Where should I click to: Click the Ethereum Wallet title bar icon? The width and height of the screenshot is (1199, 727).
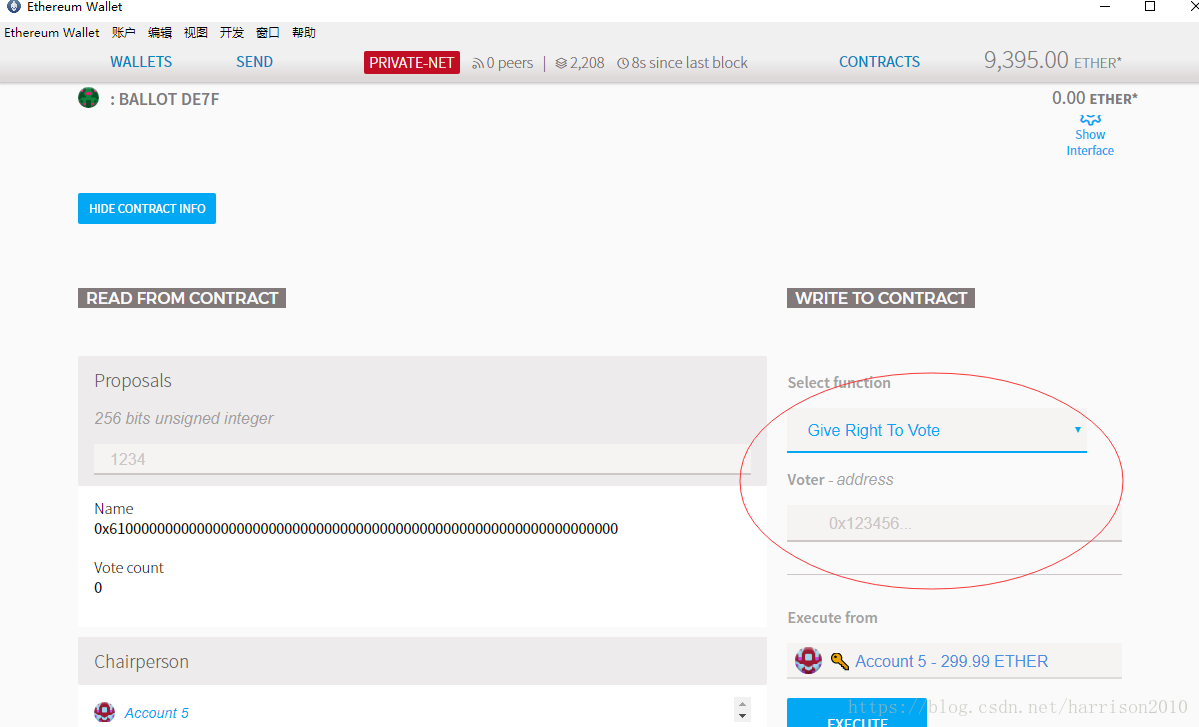point(14,6)
